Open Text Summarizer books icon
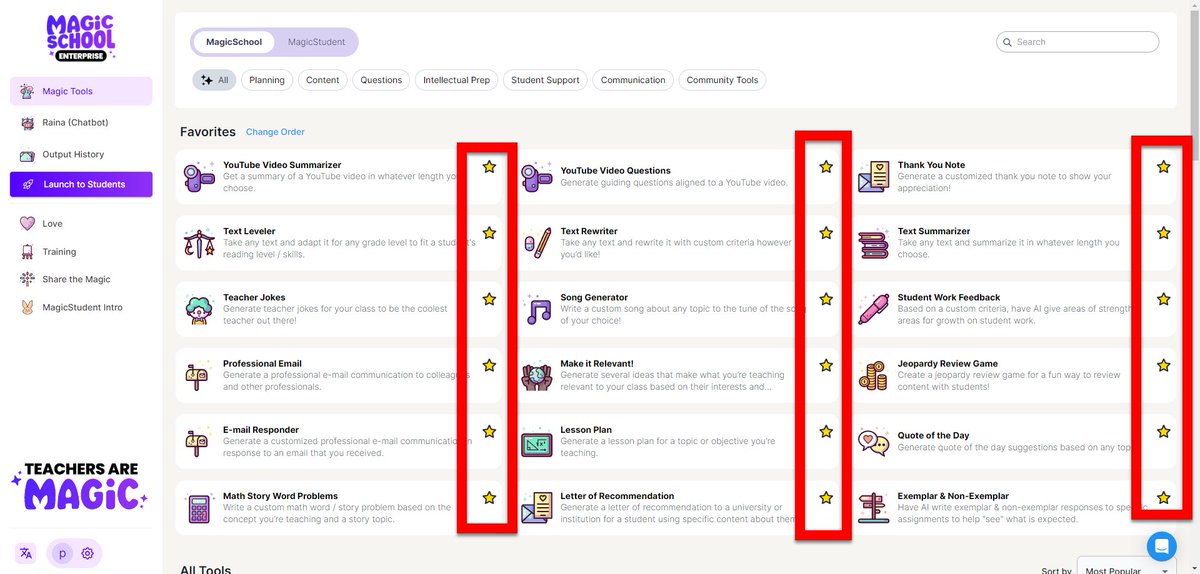1200x574 pixels. pyautogui.click(x=873, y=243)
